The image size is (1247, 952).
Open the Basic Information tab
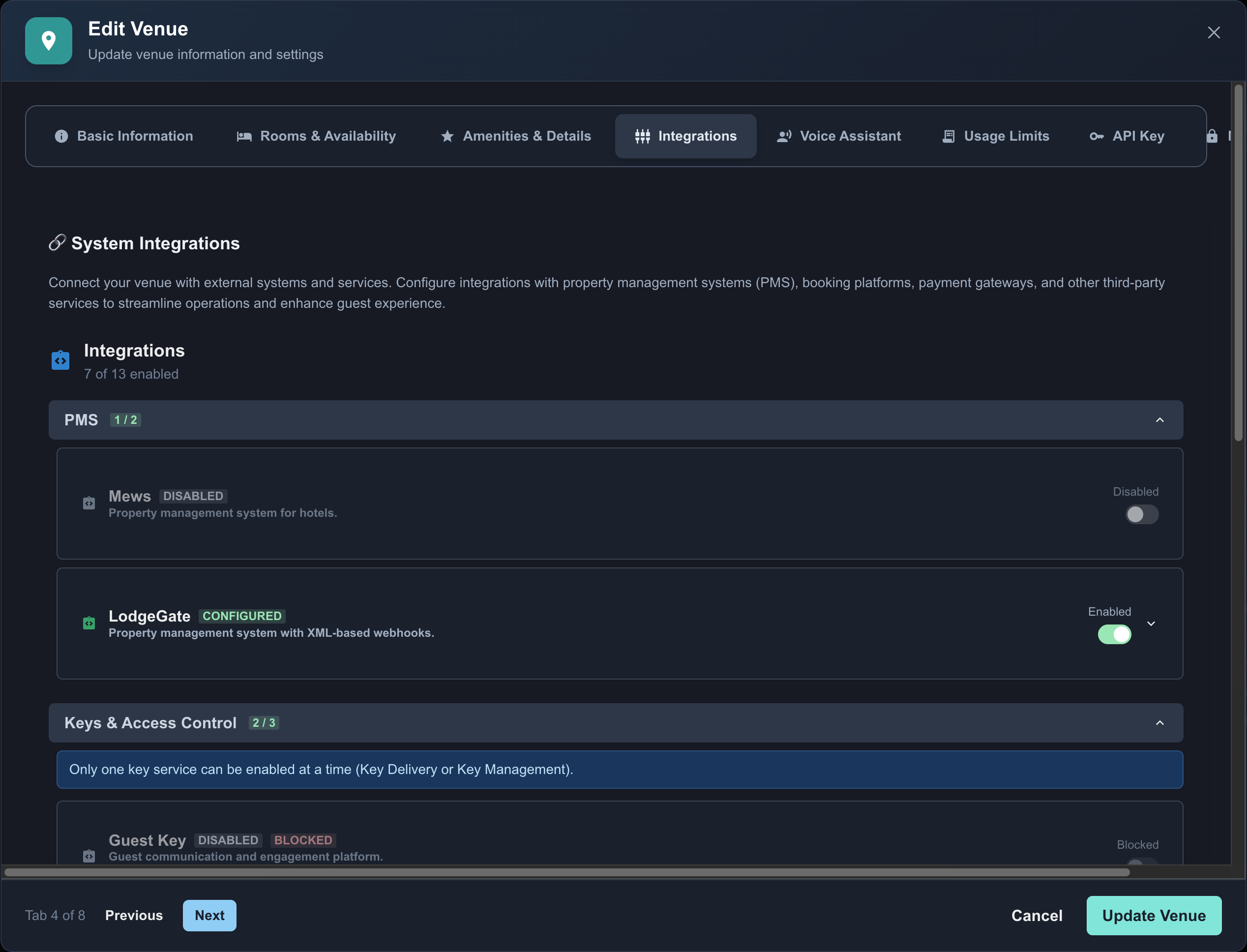tap(124, 137)
